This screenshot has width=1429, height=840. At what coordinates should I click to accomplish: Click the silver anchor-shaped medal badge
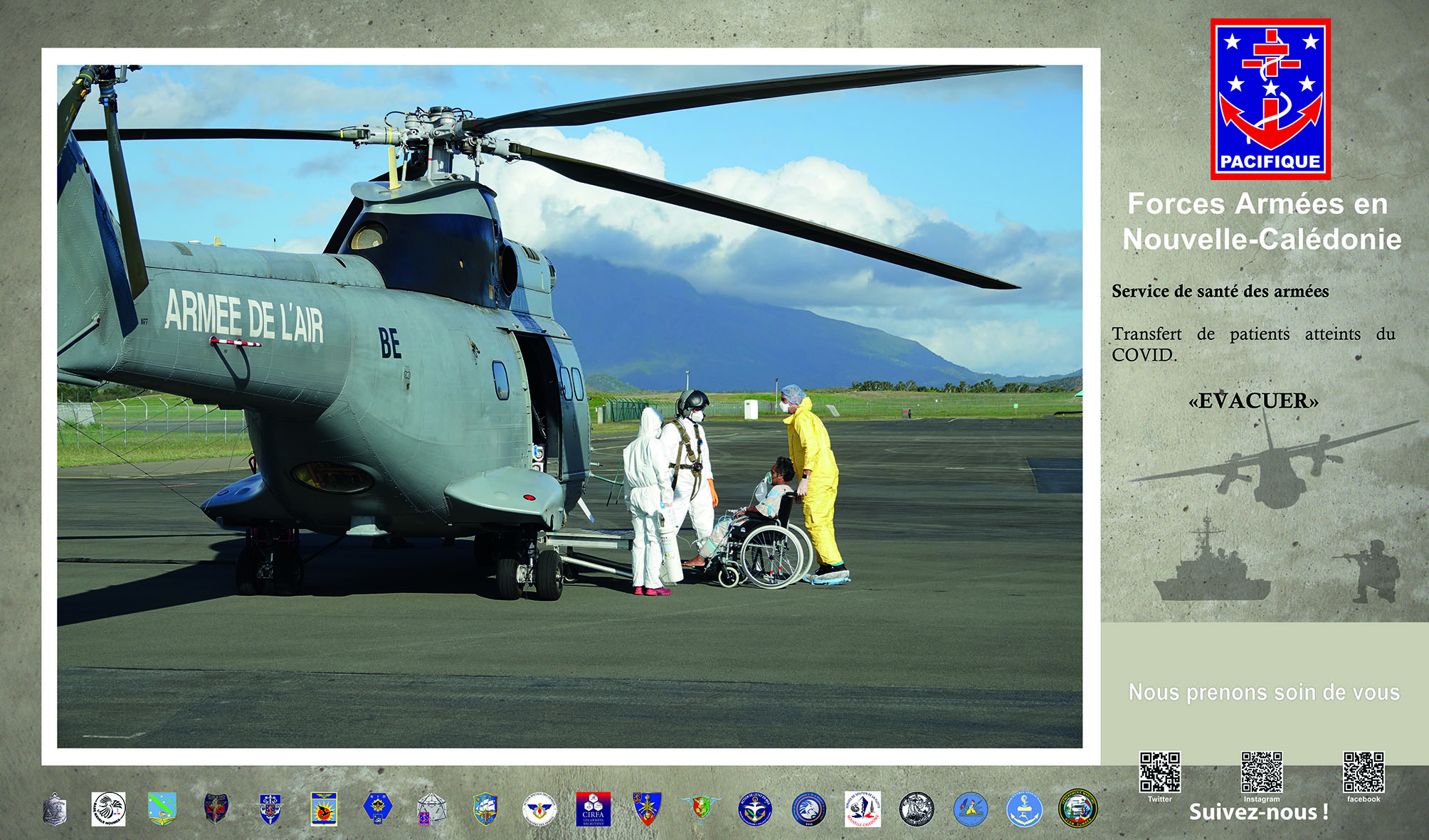[55, 809]
